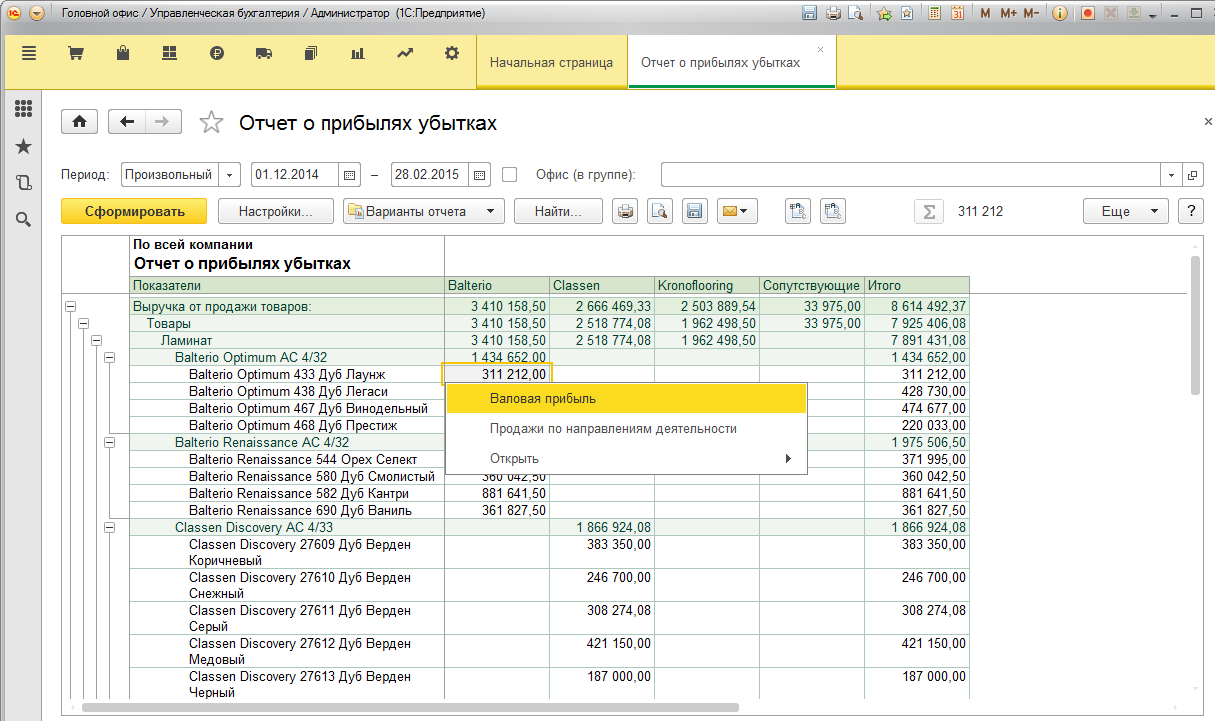The height and width of the screenshot is (721, 1215).
Task: Collapse the Classen Discovery AC 4/33 group
Action: tap(110, 527)
